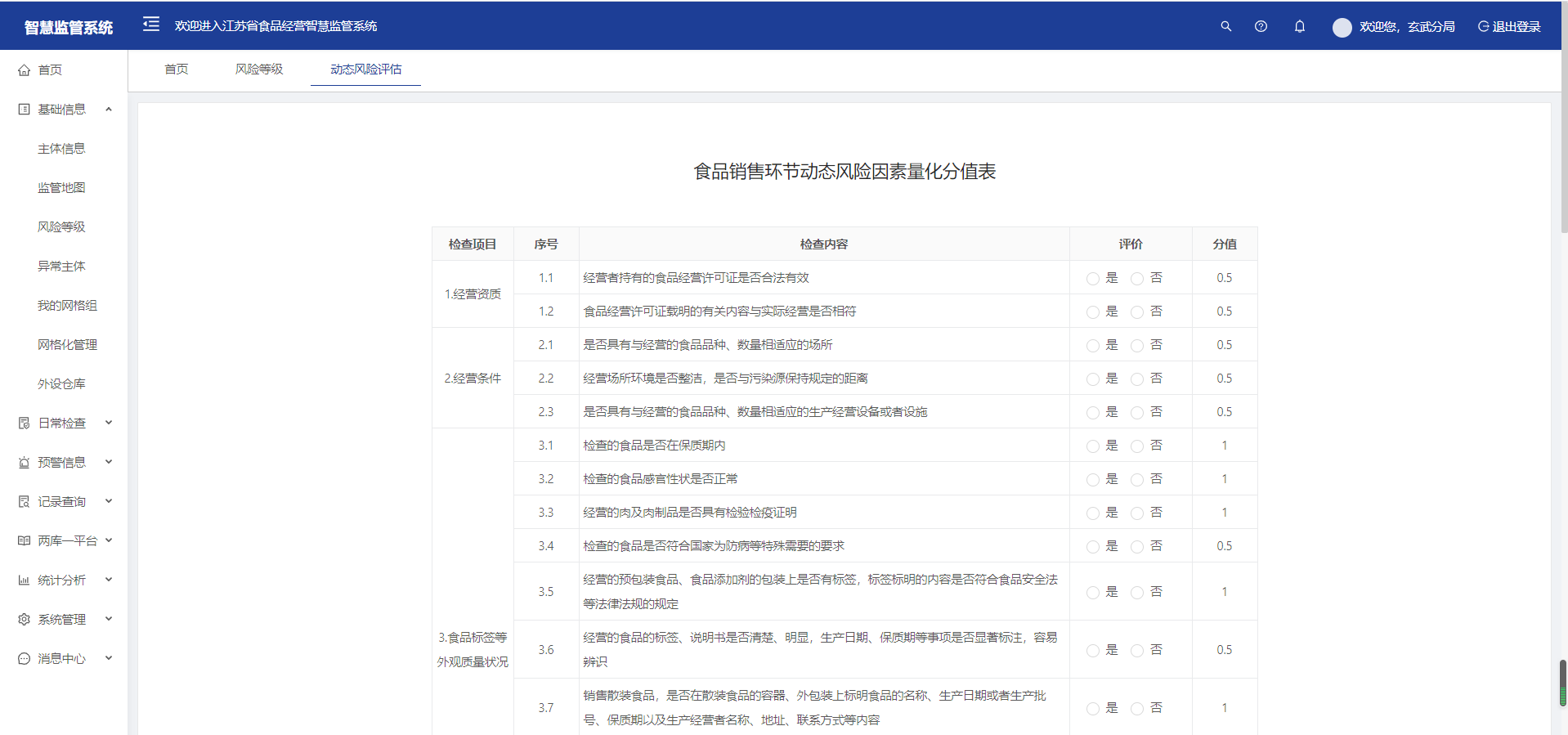The height and width of the screenshot is (735, 1568).
Task: Click the 统计分析 chart icon
Action: [25, 580]
